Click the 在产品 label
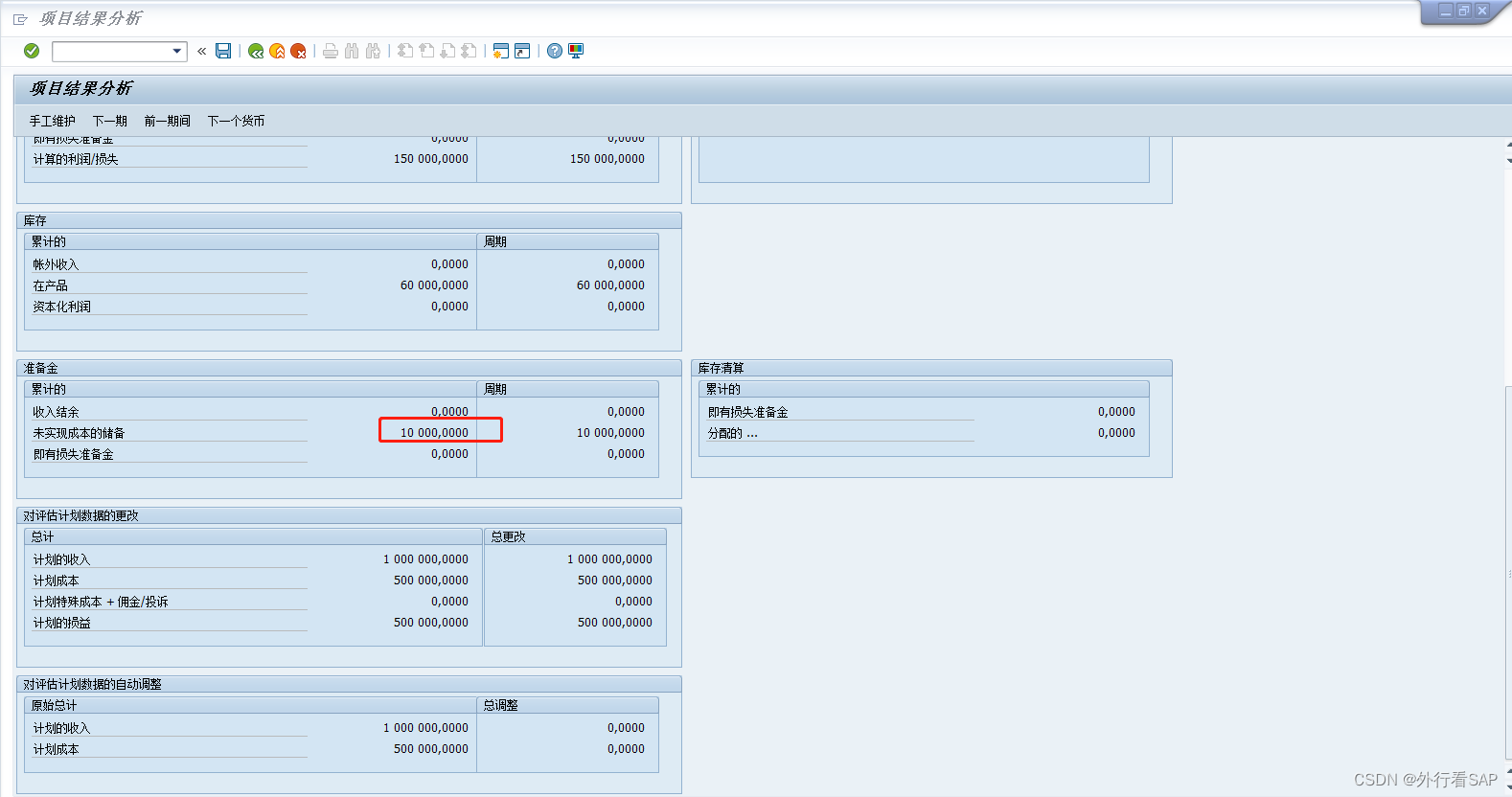This screenshot has width=1512, height=797. 50,285
